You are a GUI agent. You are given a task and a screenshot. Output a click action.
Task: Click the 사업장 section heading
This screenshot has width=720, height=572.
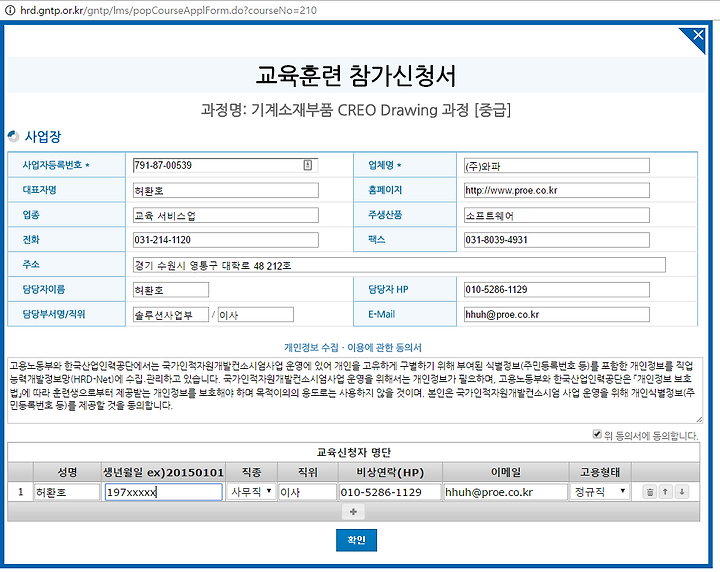pyautogui.click(x=43, y=136)
